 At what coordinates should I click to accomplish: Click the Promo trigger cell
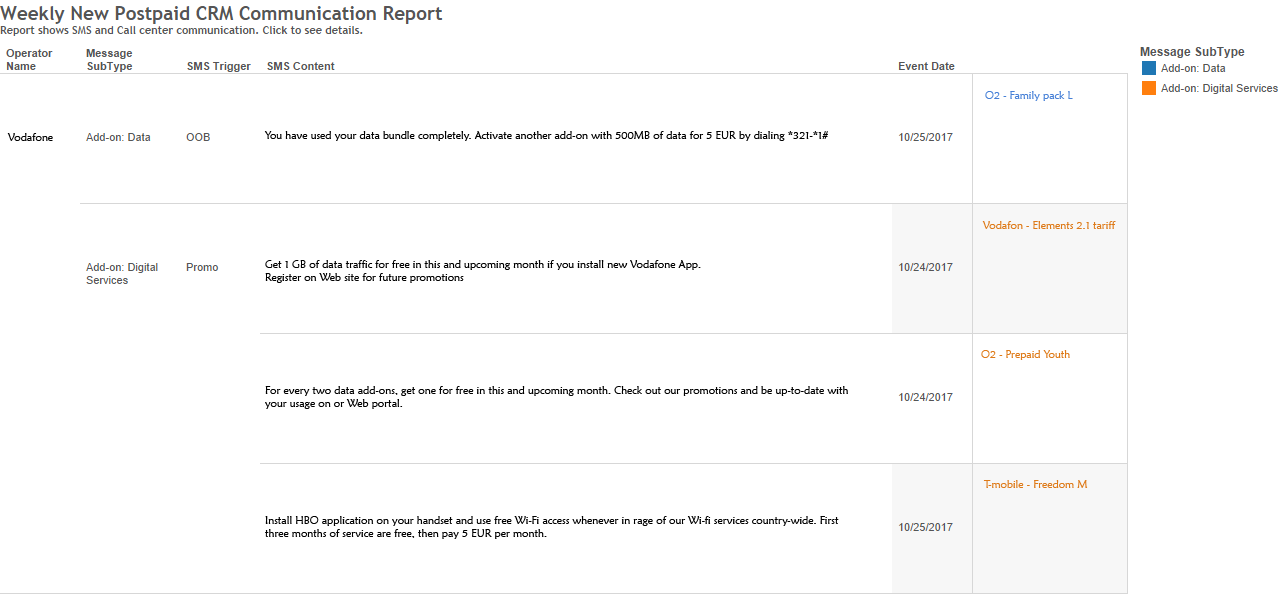click(201, 268)
